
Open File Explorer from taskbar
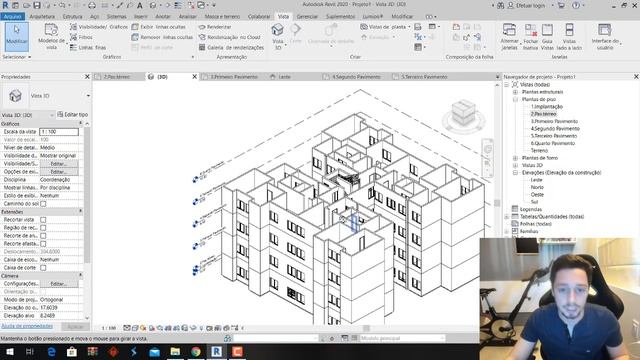point(175,351)
